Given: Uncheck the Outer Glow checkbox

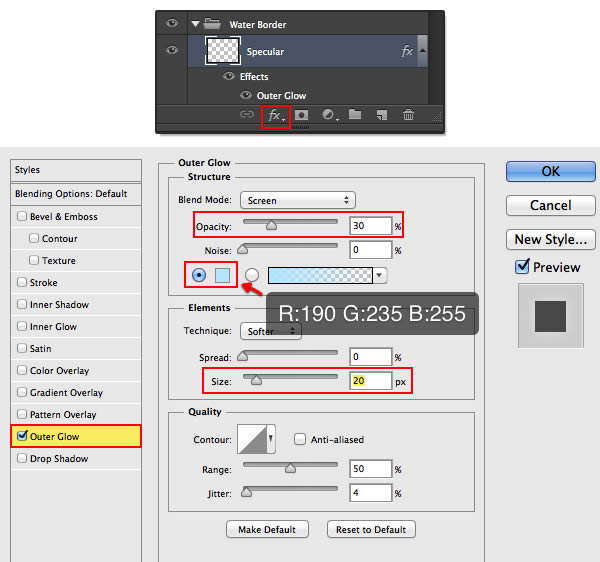Looking at the screenshot, I should (x=22, y=435).
